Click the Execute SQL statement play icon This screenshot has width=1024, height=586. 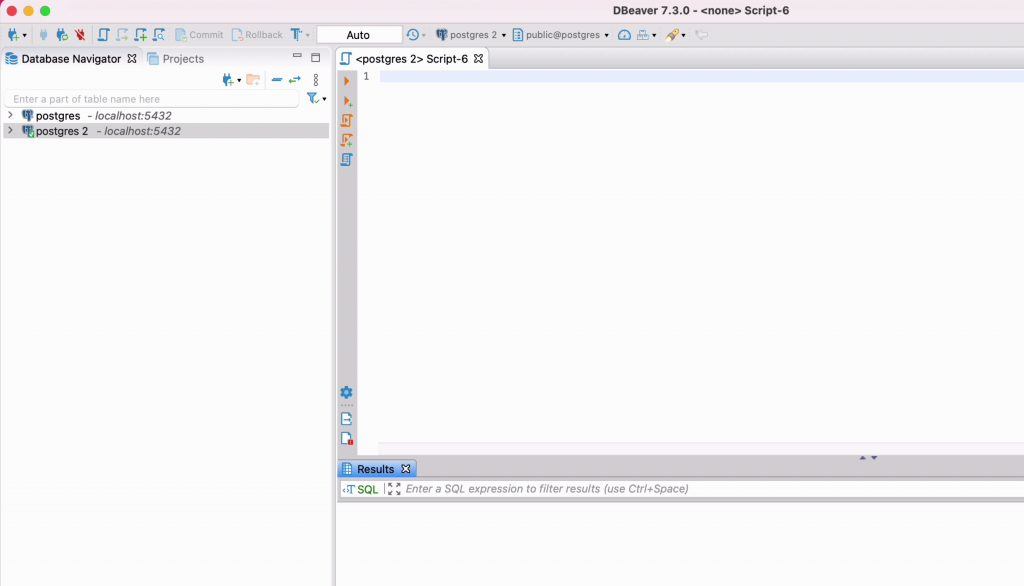click(347, 81)
